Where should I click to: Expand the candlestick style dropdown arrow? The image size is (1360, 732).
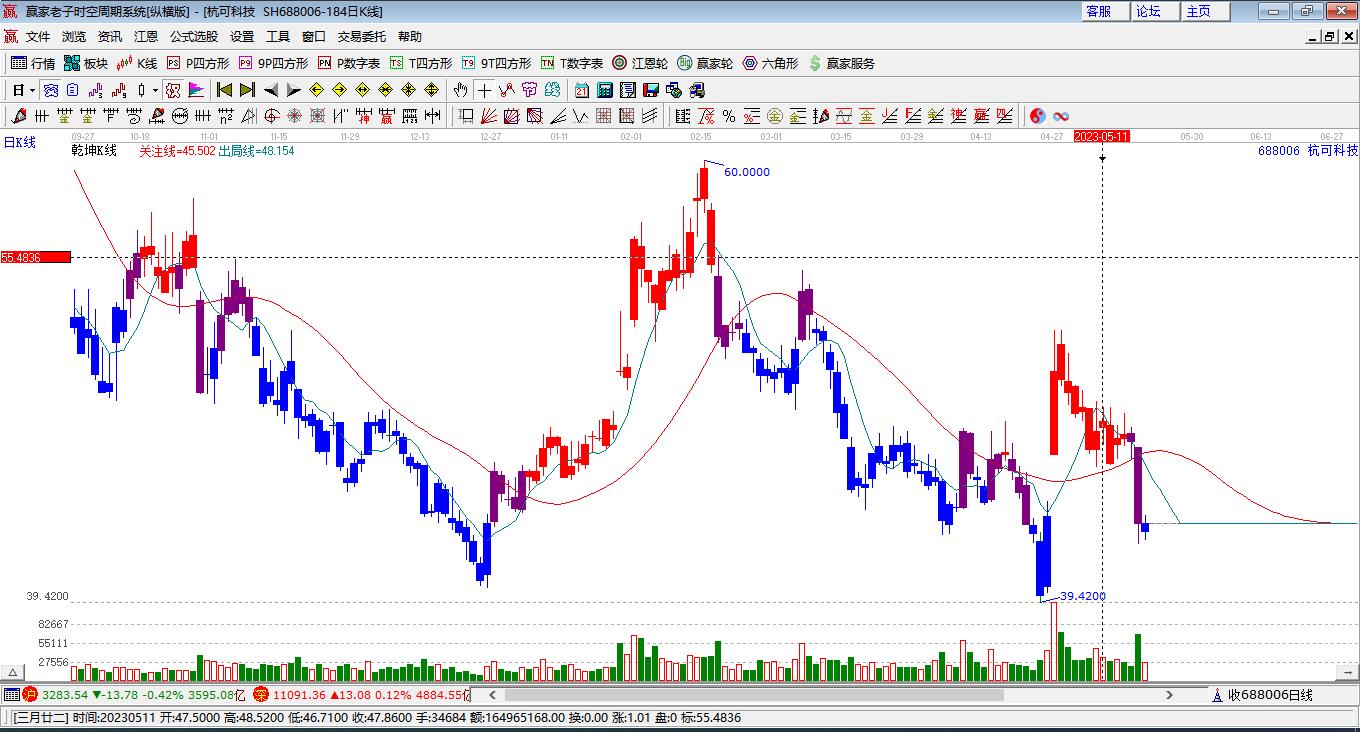[x=155, y=90]
